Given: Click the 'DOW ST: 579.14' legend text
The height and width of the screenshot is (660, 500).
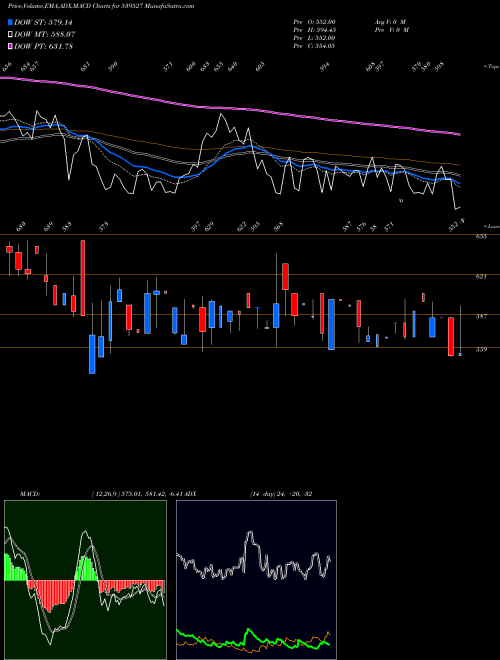Looking at the screenshot, I should pyautogui.click(x=43, y=22).
